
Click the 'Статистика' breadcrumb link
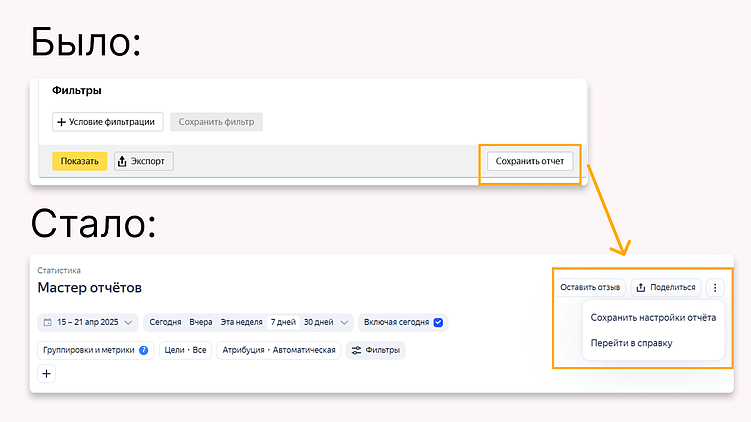59,270
